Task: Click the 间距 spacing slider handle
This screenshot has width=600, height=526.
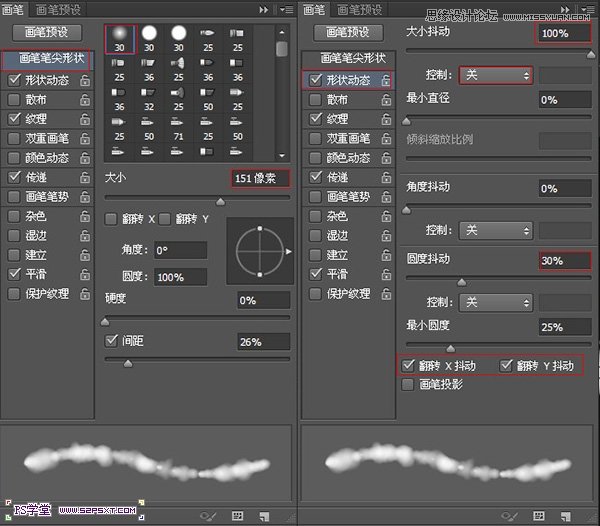Action: (x=128, y=363)
